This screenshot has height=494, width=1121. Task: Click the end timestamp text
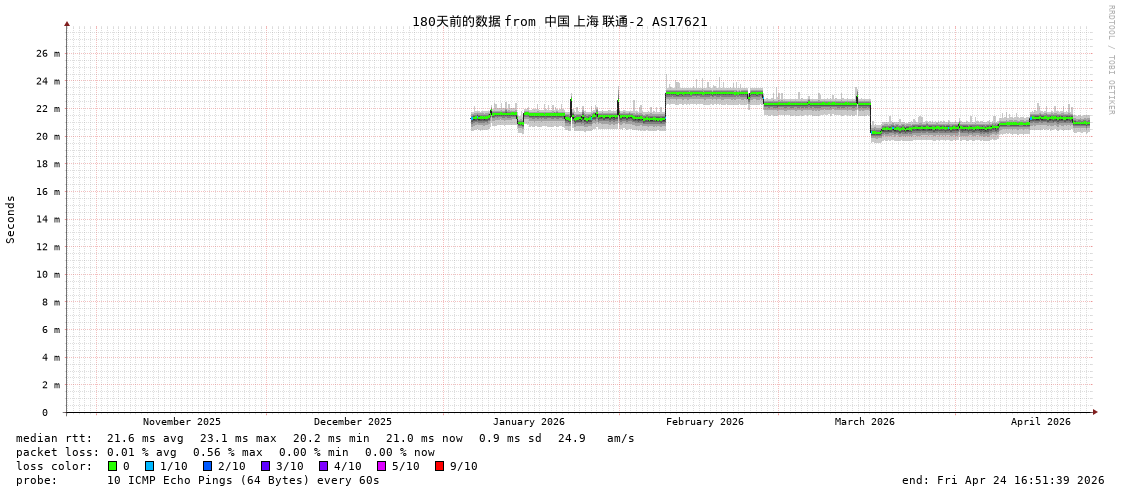tap(1002, 480)
